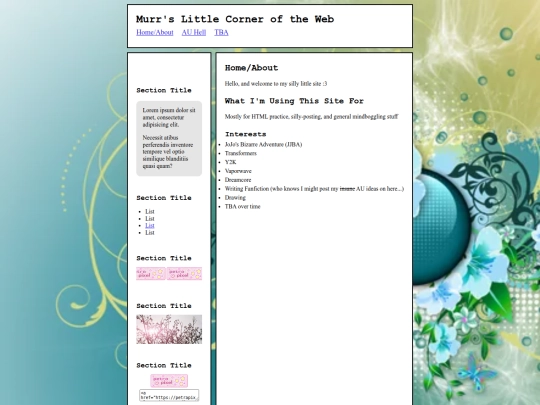
Task: Click the Interests heading
Action: coord(246,134)
